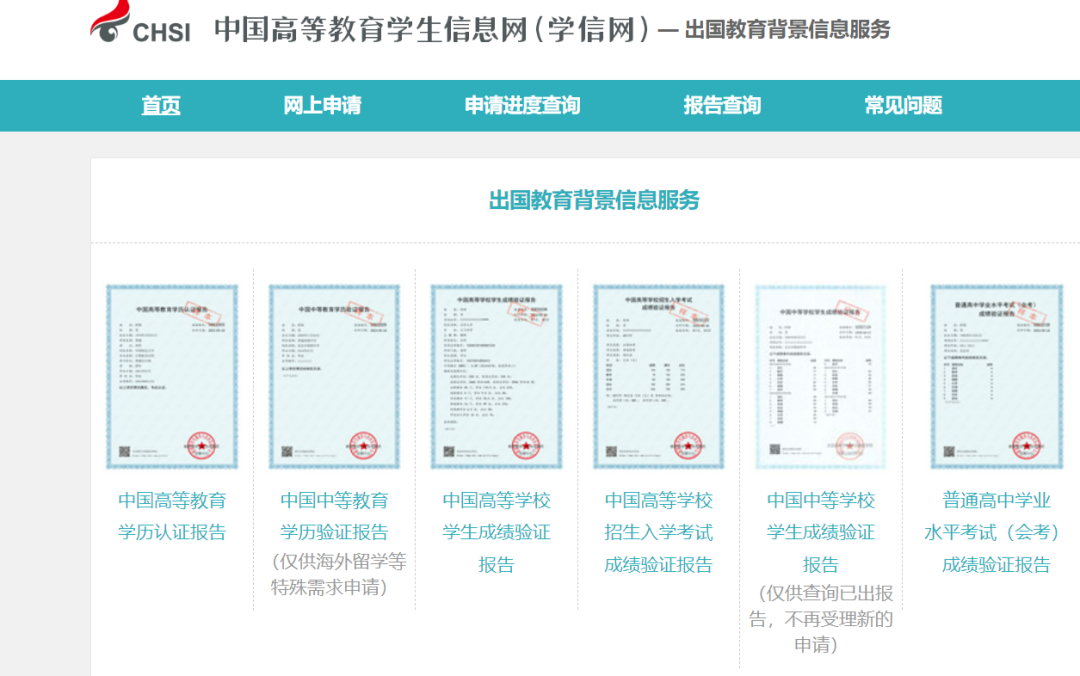The image size is (1080, 676).
Task: Open link 中国中等教育学历验证报告
Action: (x=334, y=516)
